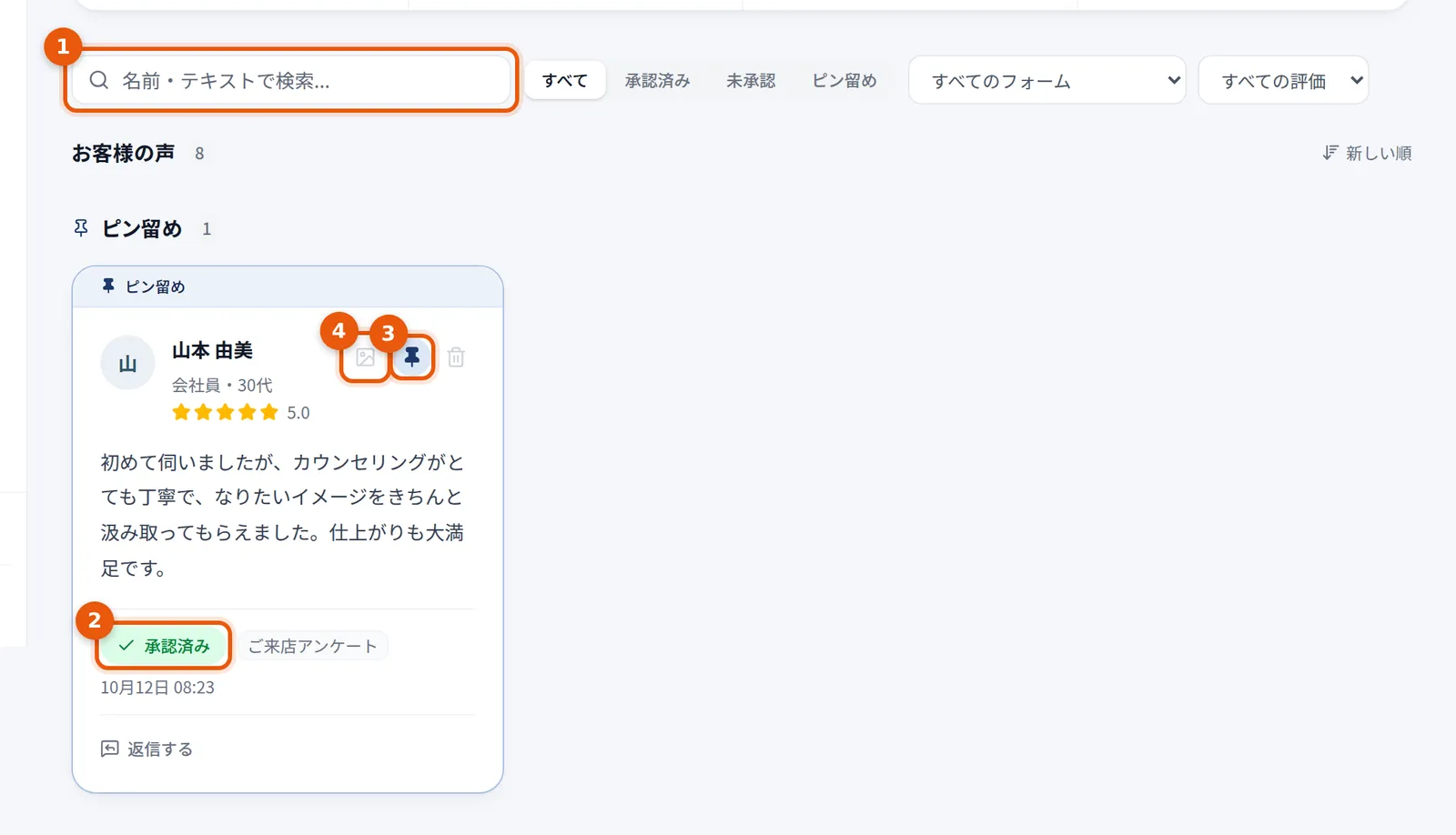1456x835 pixels.
Task: Click the お客様の声 heading
Action: (x=124, y=153)
